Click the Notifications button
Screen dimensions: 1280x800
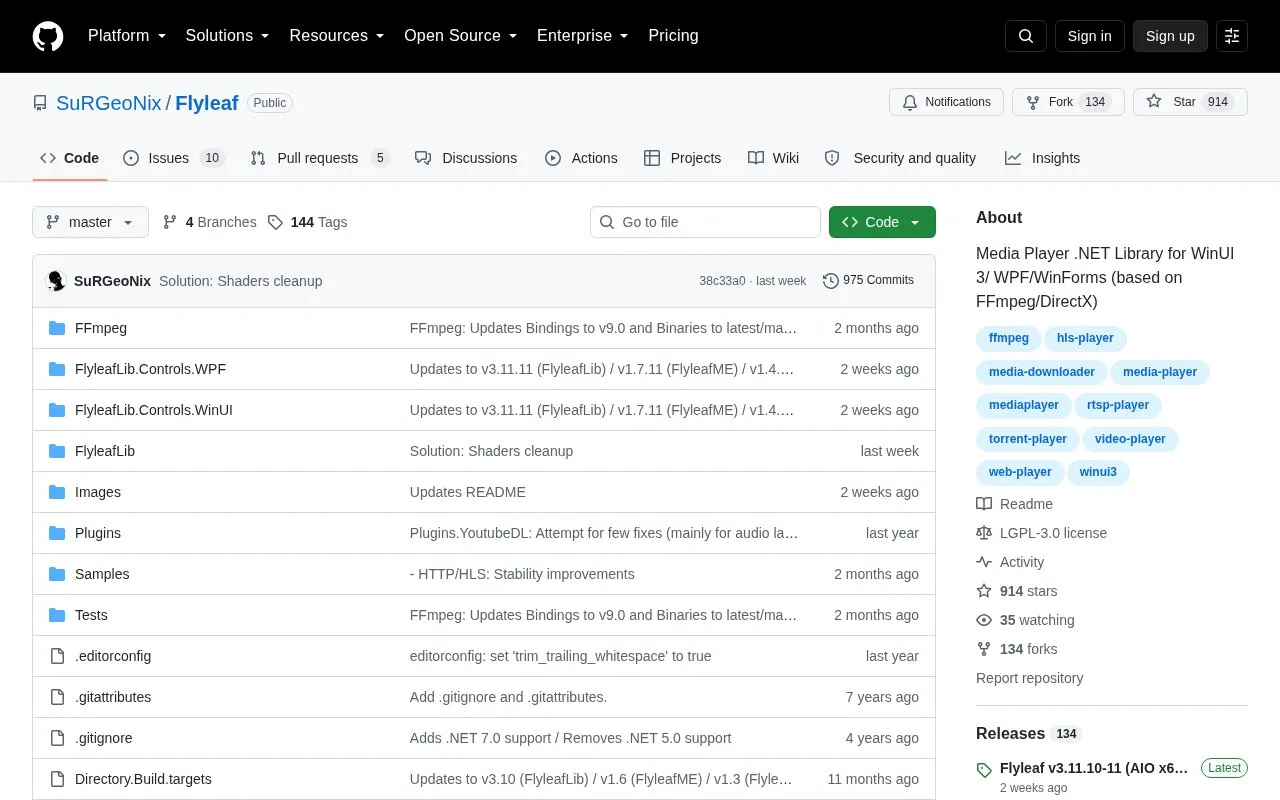click(946, 102)
